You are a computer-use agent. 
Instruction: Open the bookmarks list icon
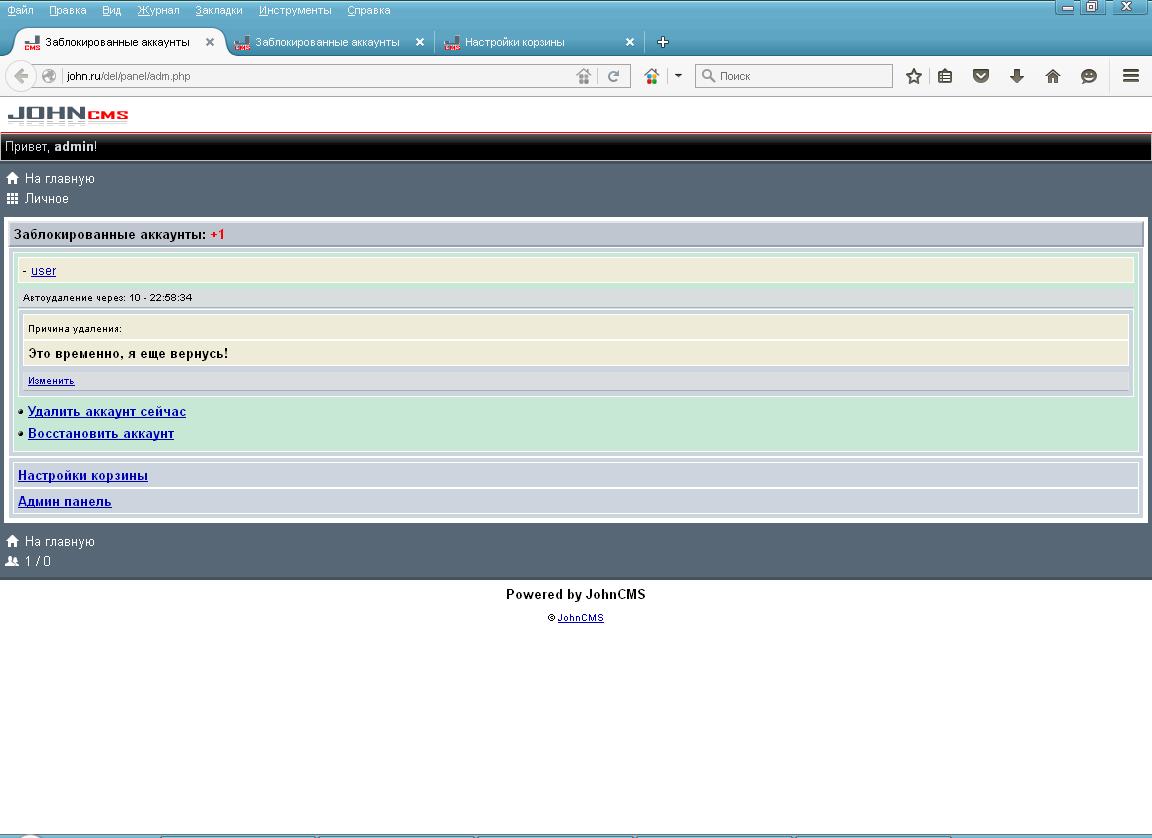[x=945, y=76]
